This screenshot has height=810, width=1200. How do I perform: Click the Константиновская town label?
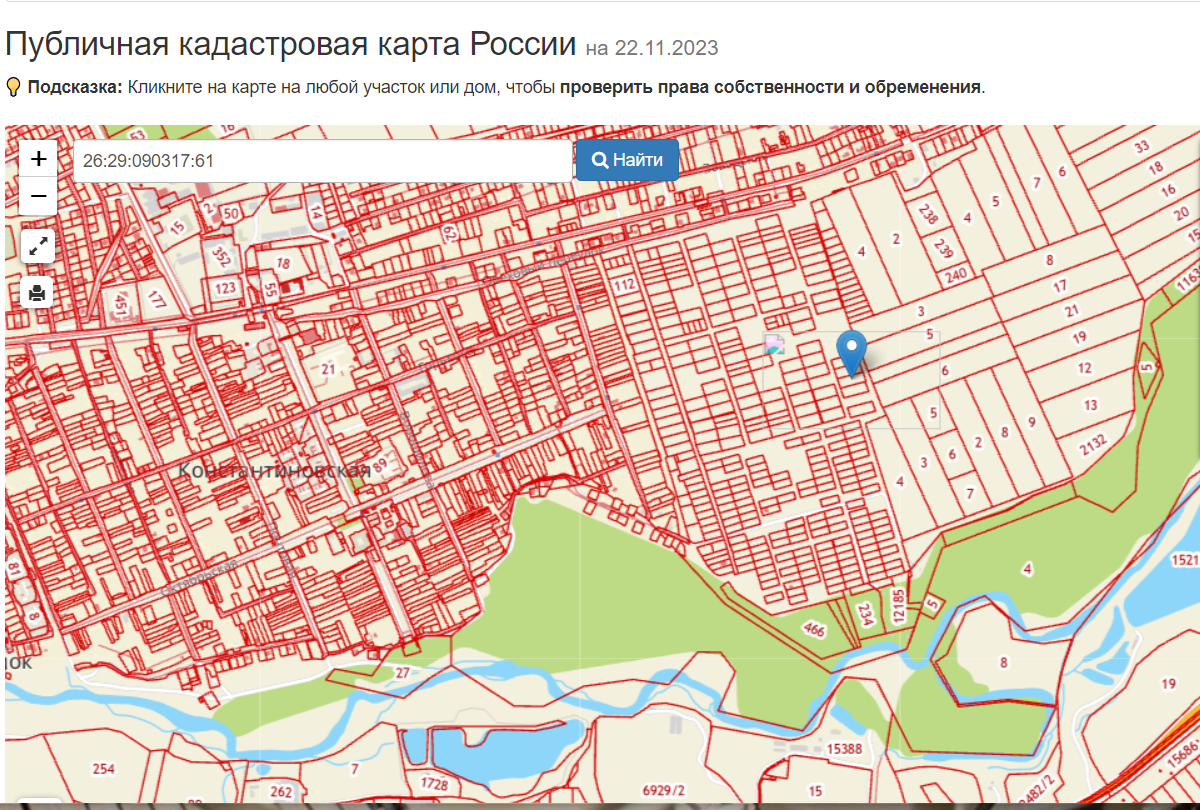click(x=274, y=471)
